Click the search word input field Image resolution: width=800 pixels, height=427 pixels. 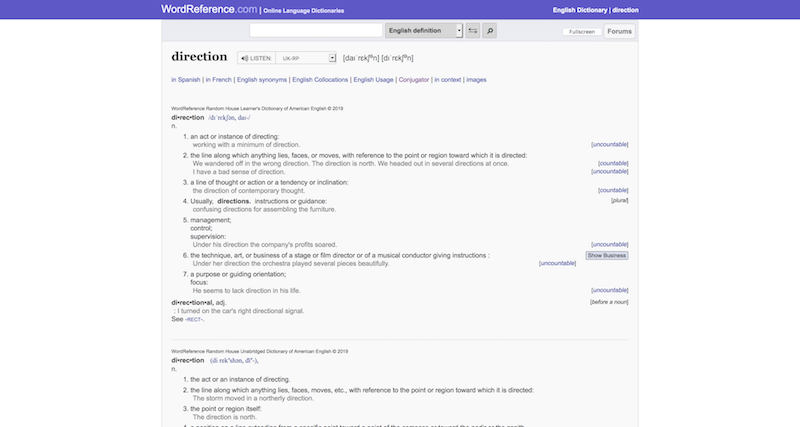point(301,31)
